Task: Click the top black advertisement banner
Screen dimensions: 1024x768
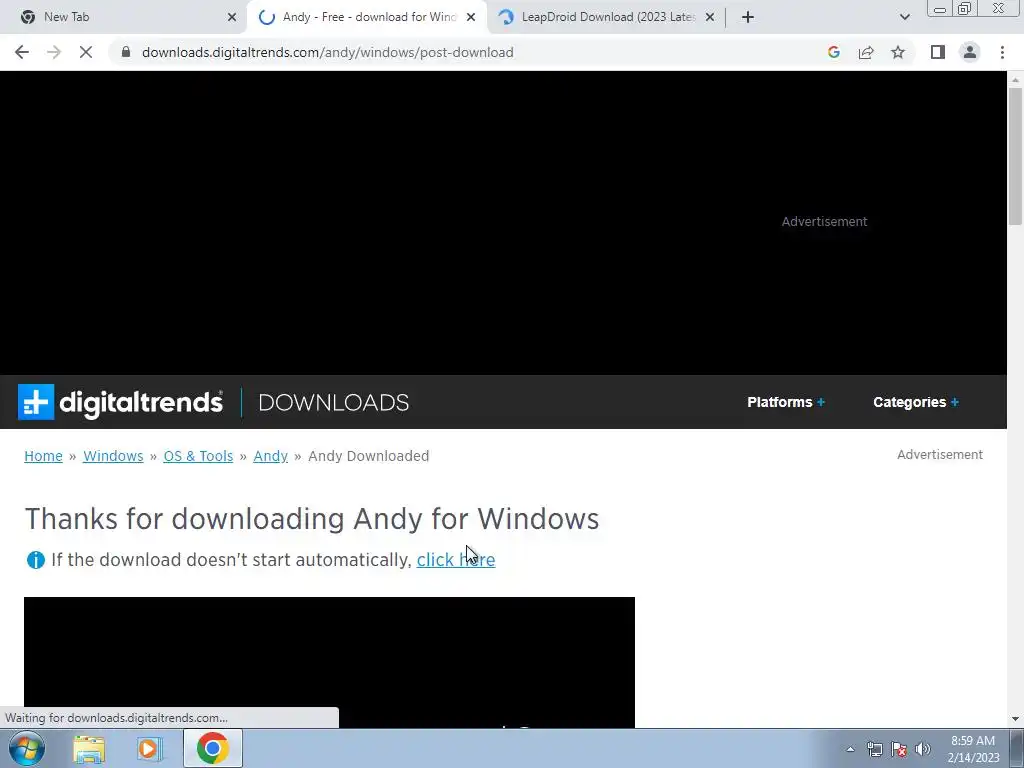Action: tap(503, 223)
